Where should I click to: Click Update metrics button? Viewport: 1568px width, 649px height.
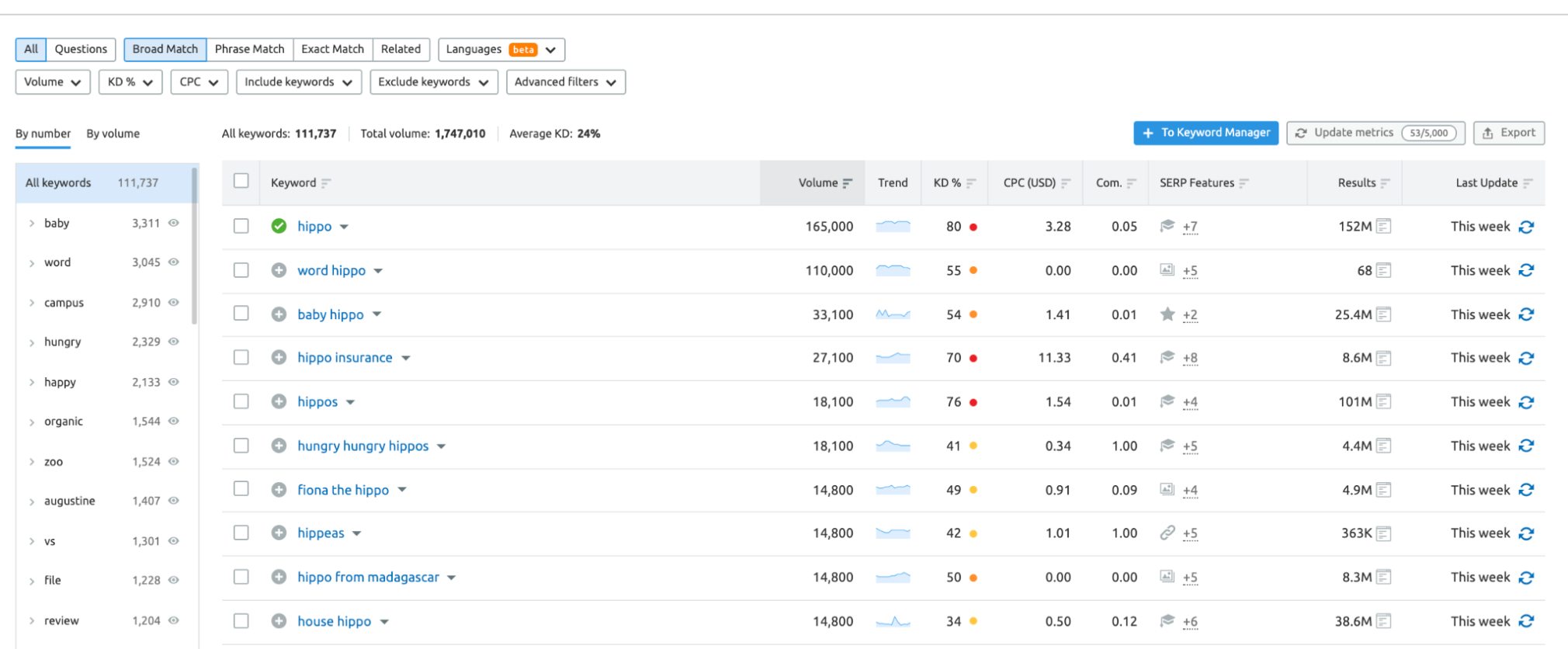pyautogui.click(x=1375, y=133)
